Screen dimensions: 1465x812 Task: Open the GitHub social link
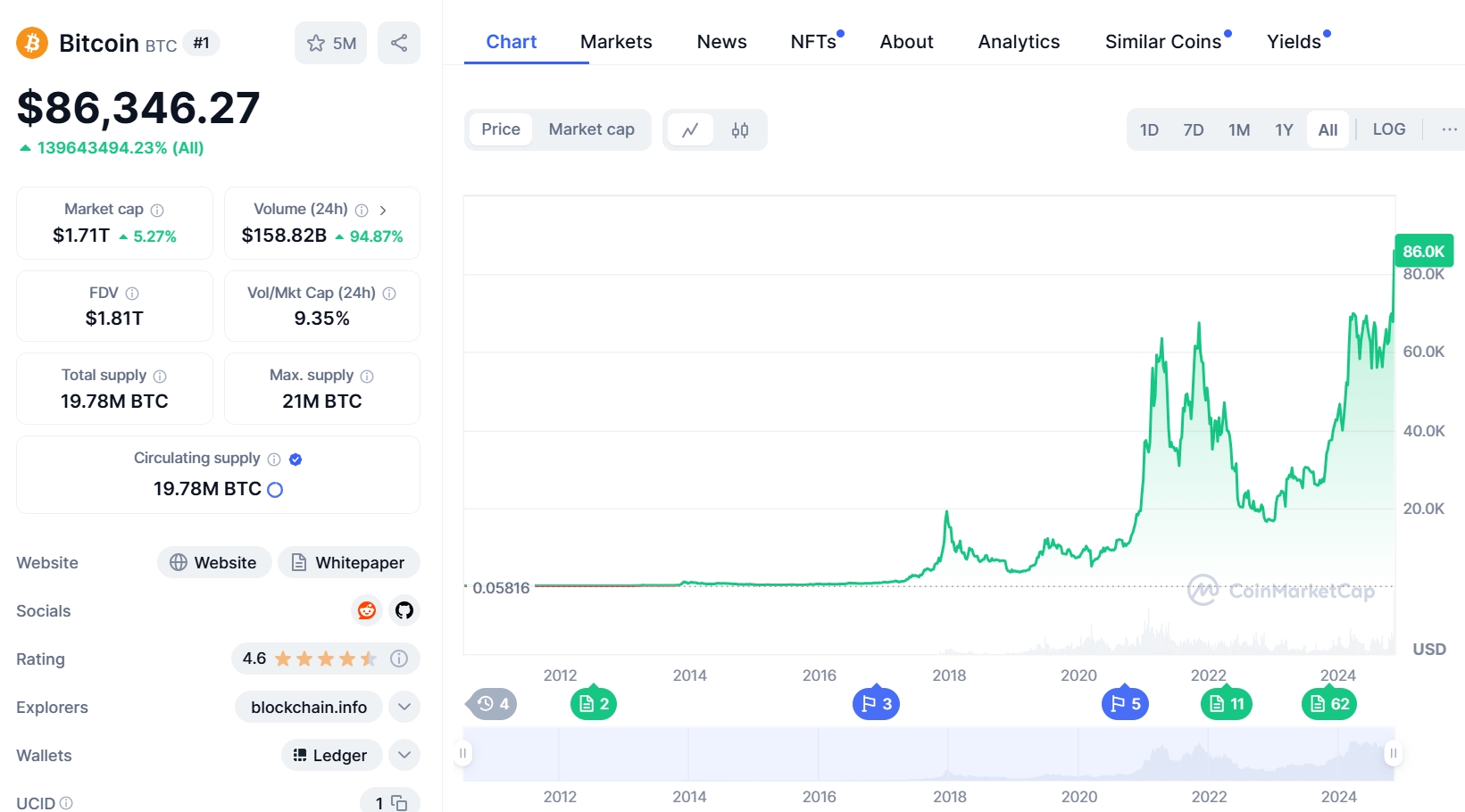point(404,610)
